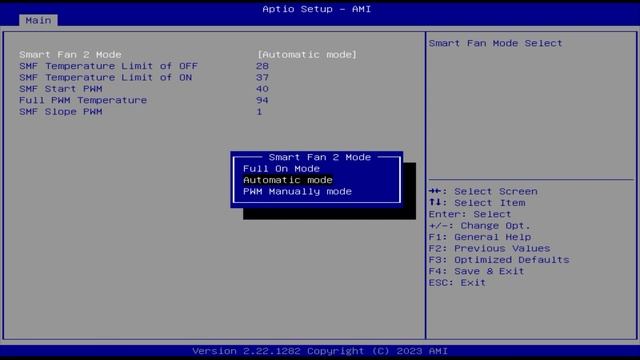Click the Select Item arrow keys hint
Image resolution: width=640 pixels, height=360 pixels.
(477, 203)
